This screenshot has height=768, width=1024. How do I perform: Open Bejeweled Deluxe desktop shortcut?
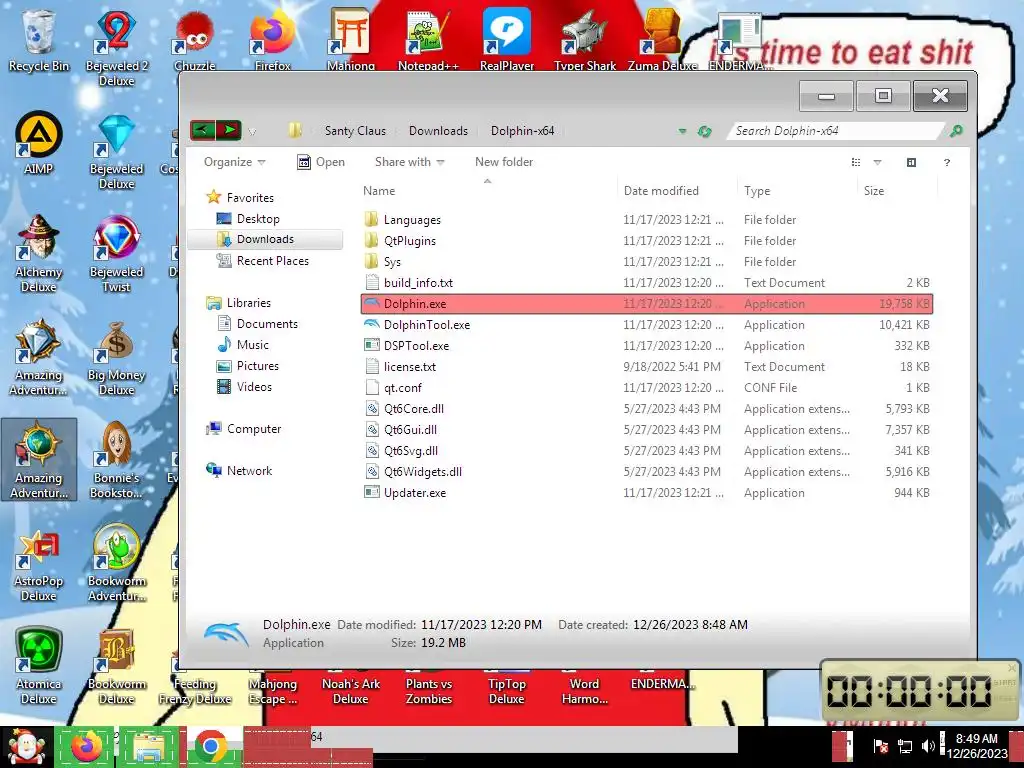click(x=116, y=150)
